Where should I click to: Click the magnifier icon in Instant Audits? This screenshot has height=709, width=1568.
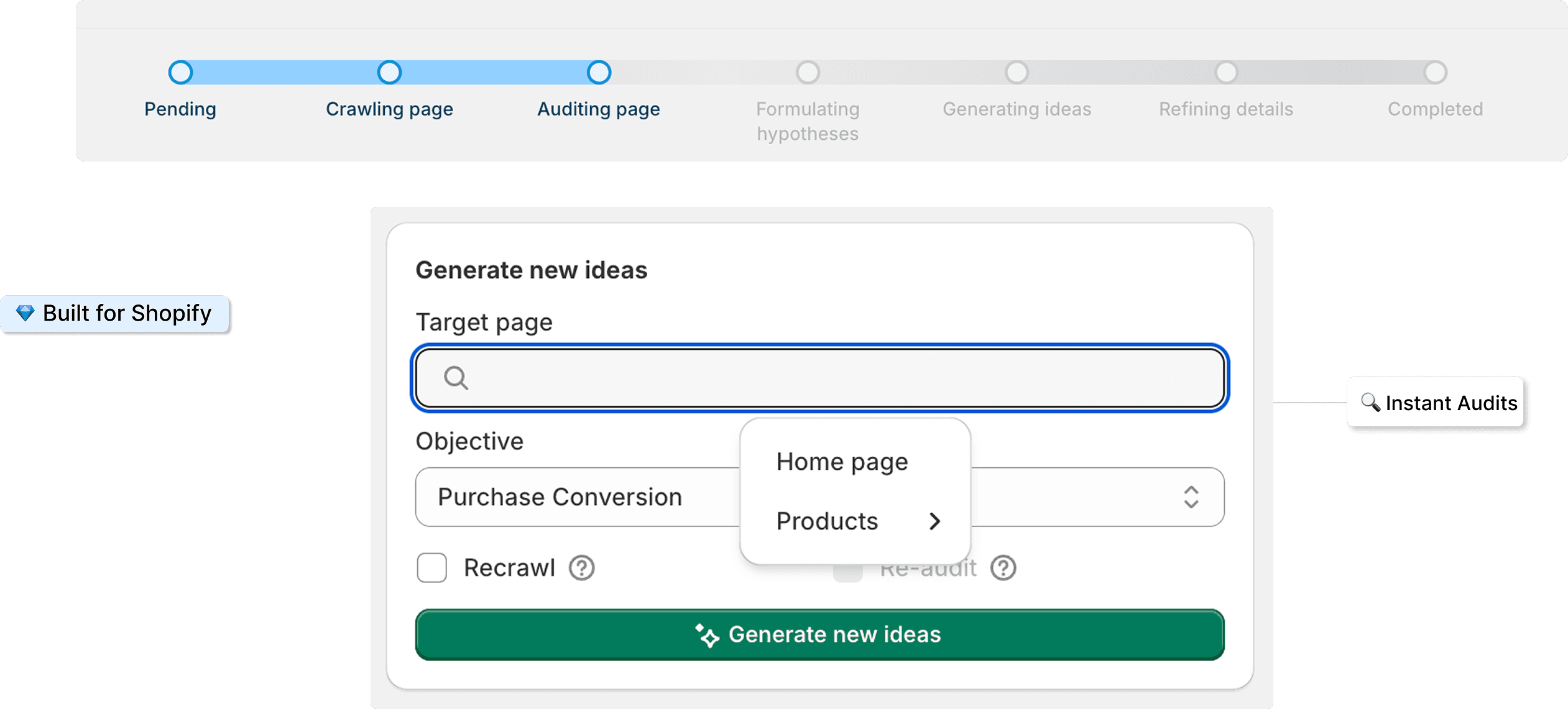(1370, 402)
